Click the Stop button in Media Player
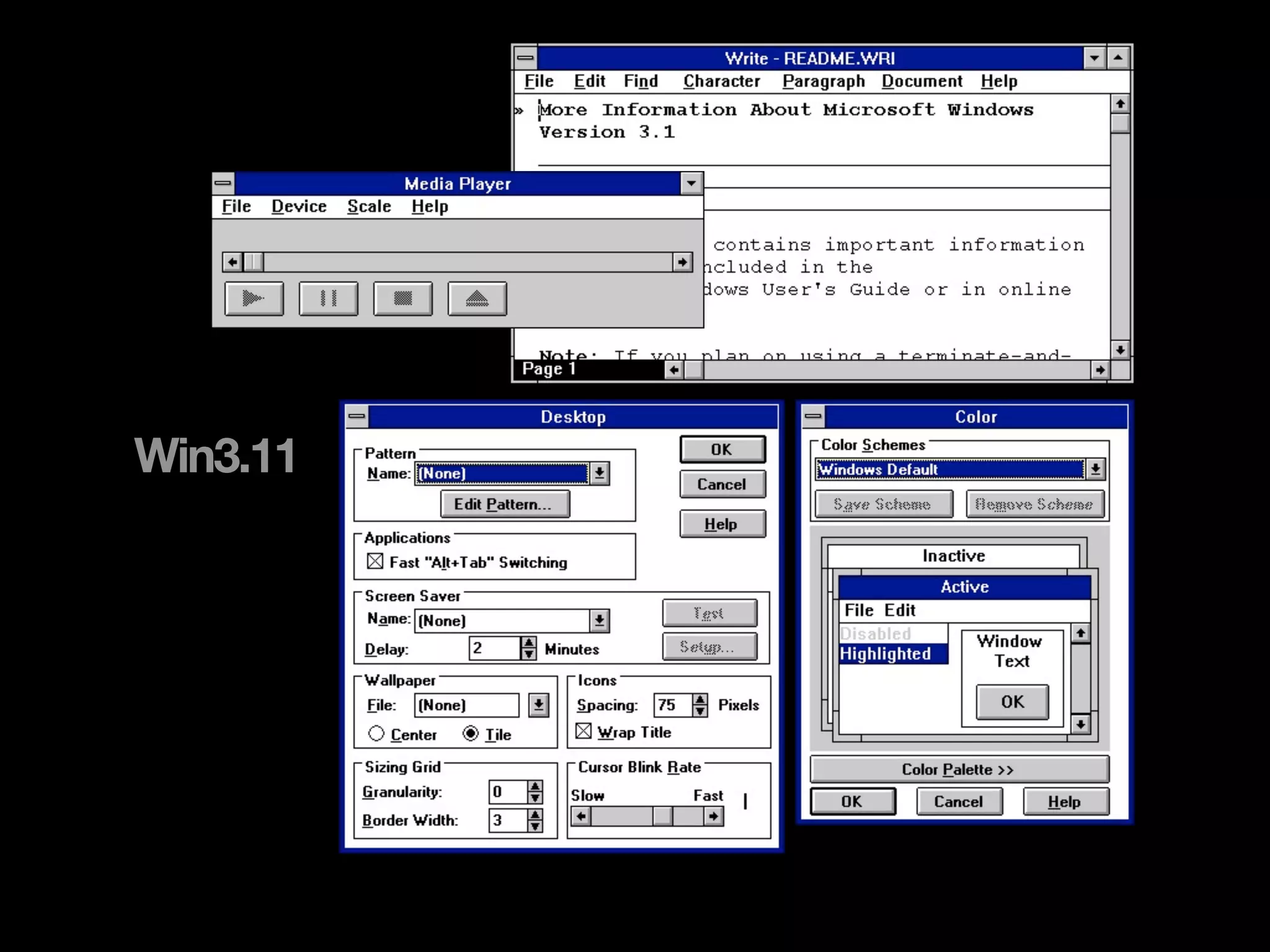Screen dimensions: 1270x952 [402, 299]
